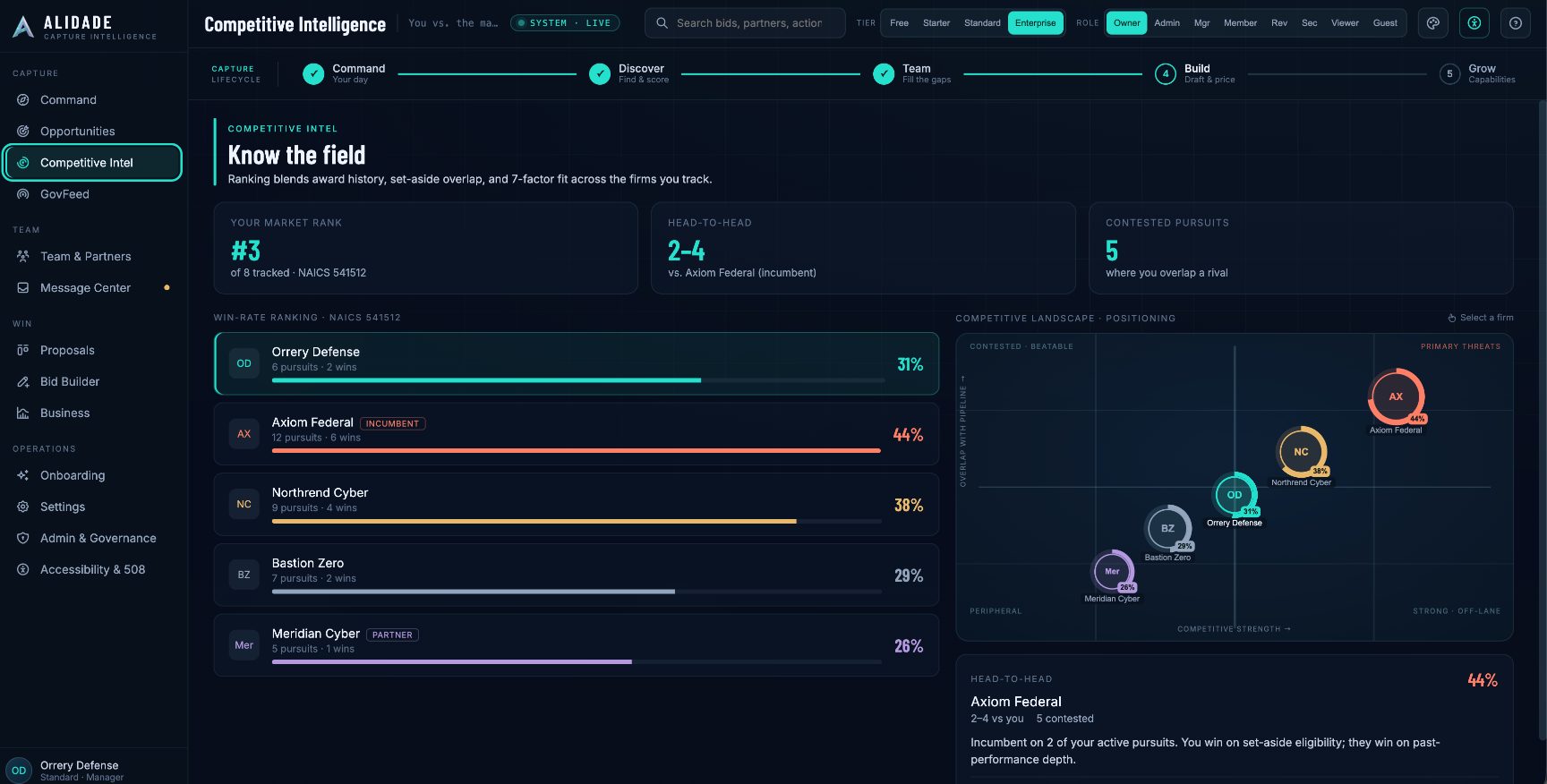Image resolution: width=1547 pixels, height=784 pixels.
Task: Open the accessibility options icon
Action: click(1474, 23)
